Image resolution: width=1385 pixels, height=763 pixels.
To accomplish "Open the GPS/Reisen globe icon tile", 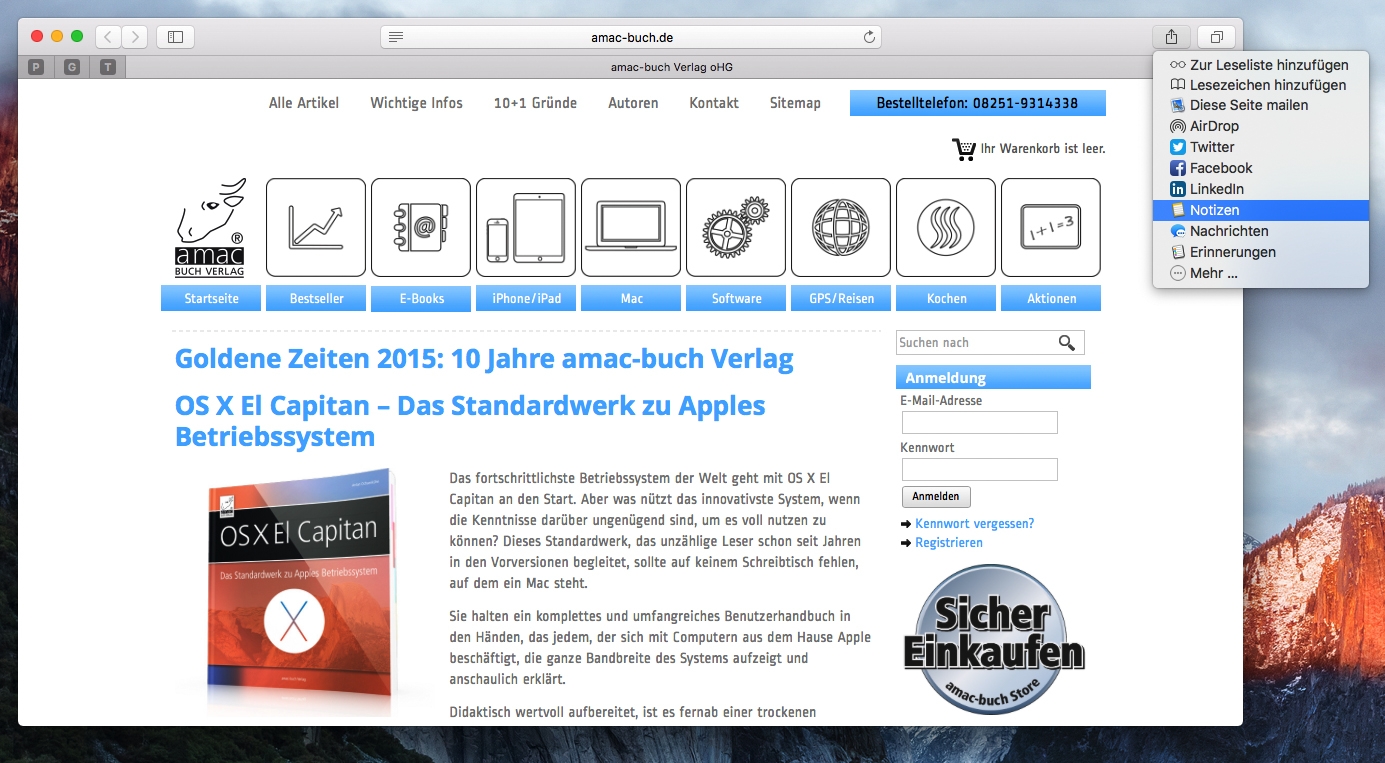I will 841,227.
